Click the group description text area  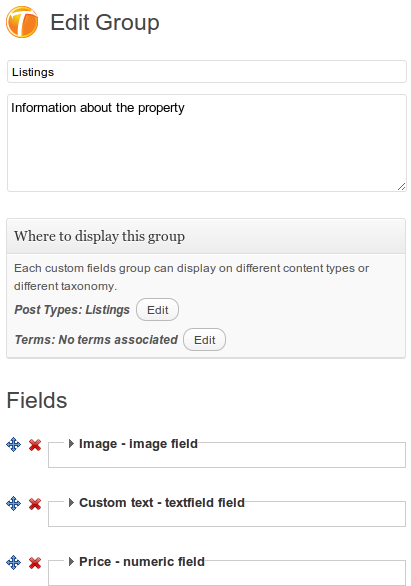click(207, 143)
